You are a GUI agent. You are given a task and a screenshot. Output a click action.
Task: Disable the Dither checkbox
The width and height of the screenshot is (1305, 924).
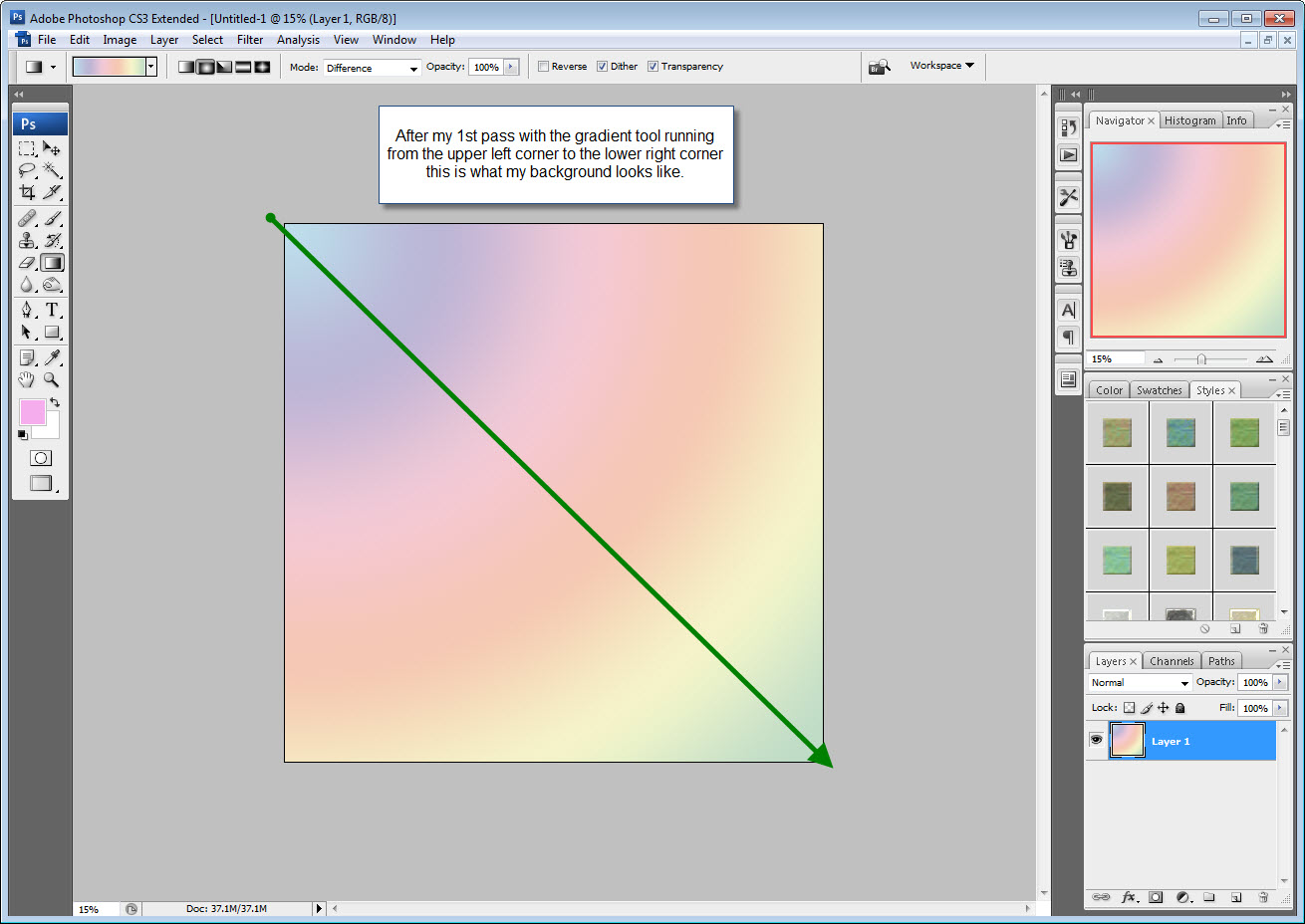click(602, 66)
